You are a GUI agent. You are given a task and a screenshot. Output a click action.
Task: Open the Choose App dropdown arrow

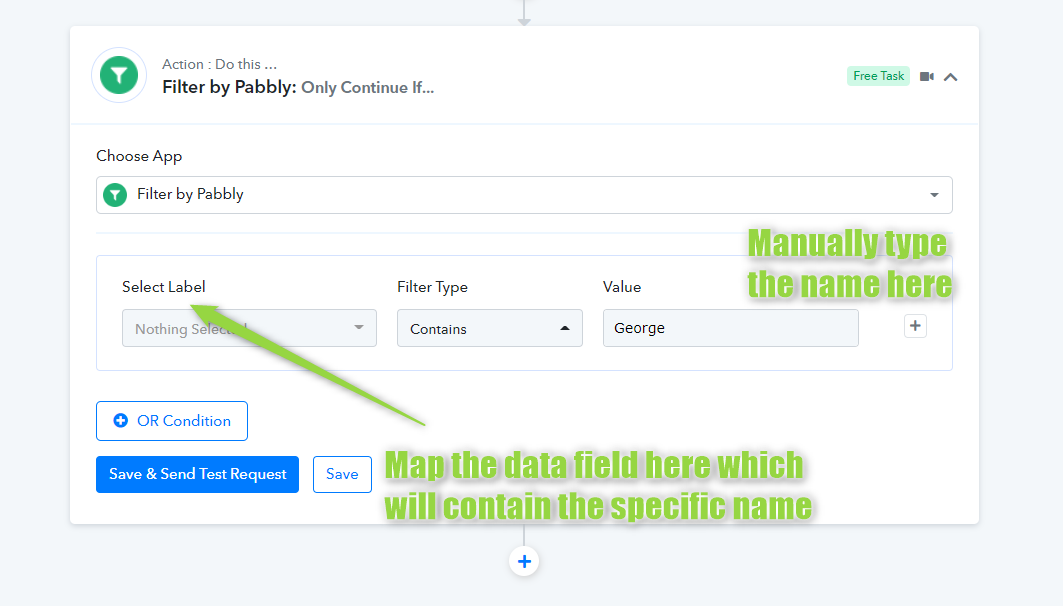pyautogui.click(x=934, y=195)
